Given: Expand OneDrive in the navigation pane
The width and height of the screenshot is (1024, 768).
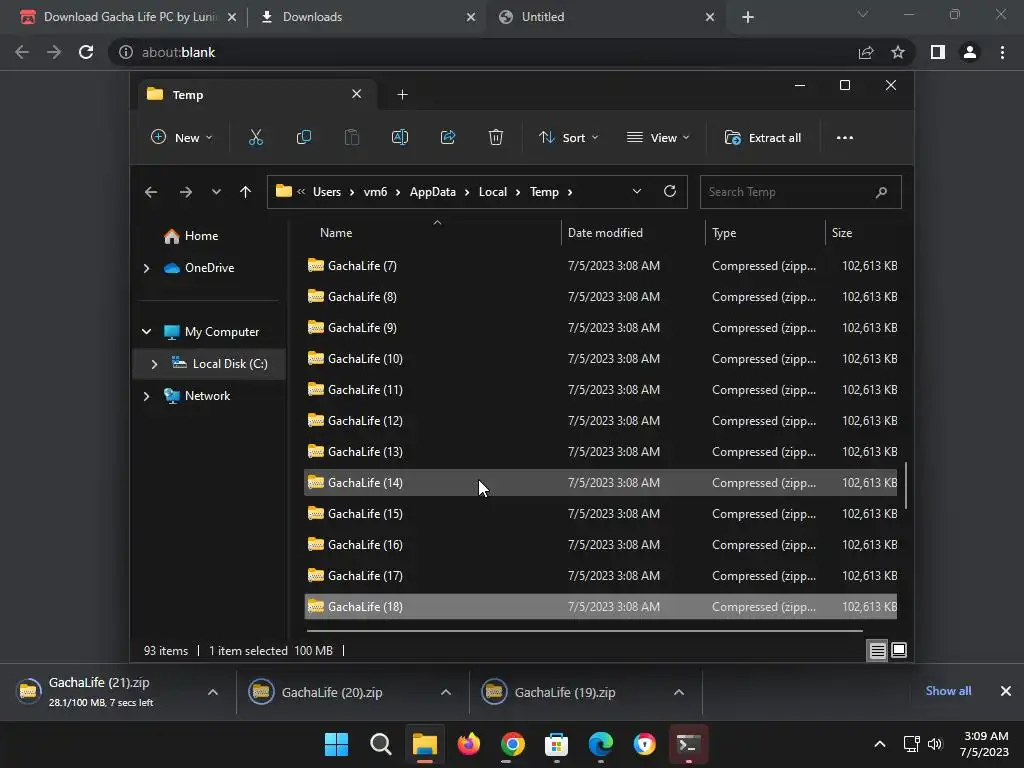Looking at the screenshot, I should click(146, 268).
